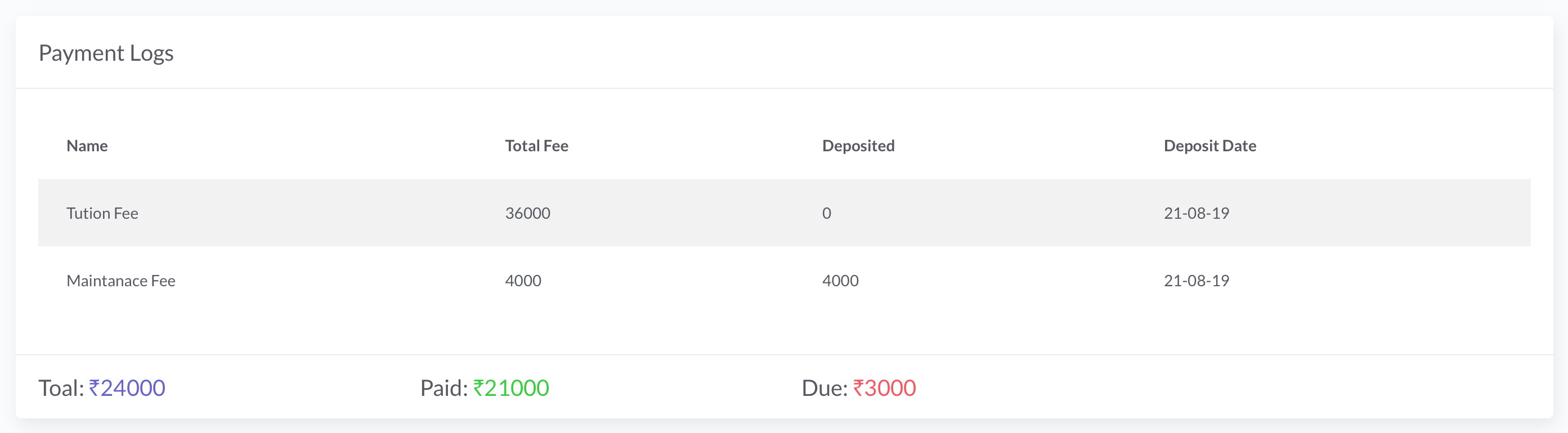The width and height of the screenshot is (1568, 433).
Task: Click the red ₹3000 due amount
Action: coord(884,388)
